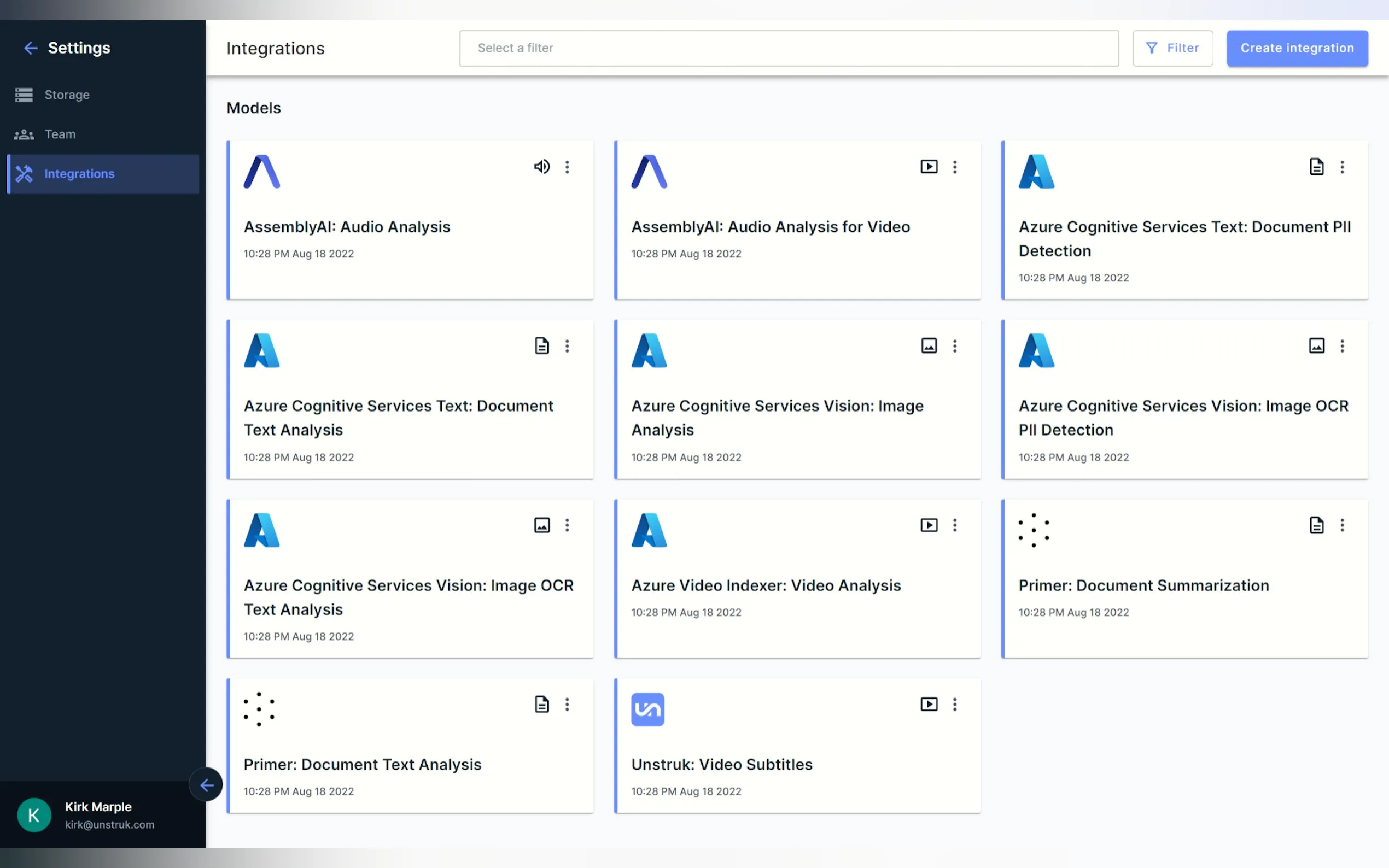
Task: Open three-dot menu on Document PII Detection card
Action: pos(1342,167)
